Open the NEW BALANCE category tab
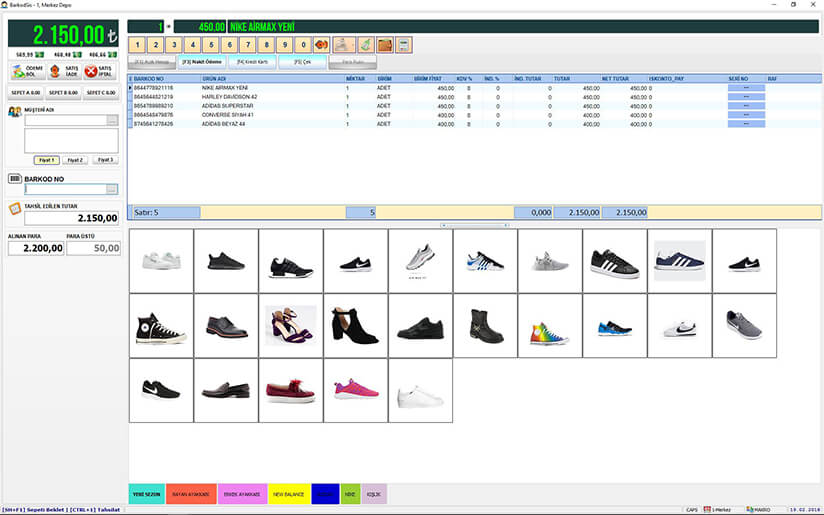The image size is (824, 515). point(291,493)
